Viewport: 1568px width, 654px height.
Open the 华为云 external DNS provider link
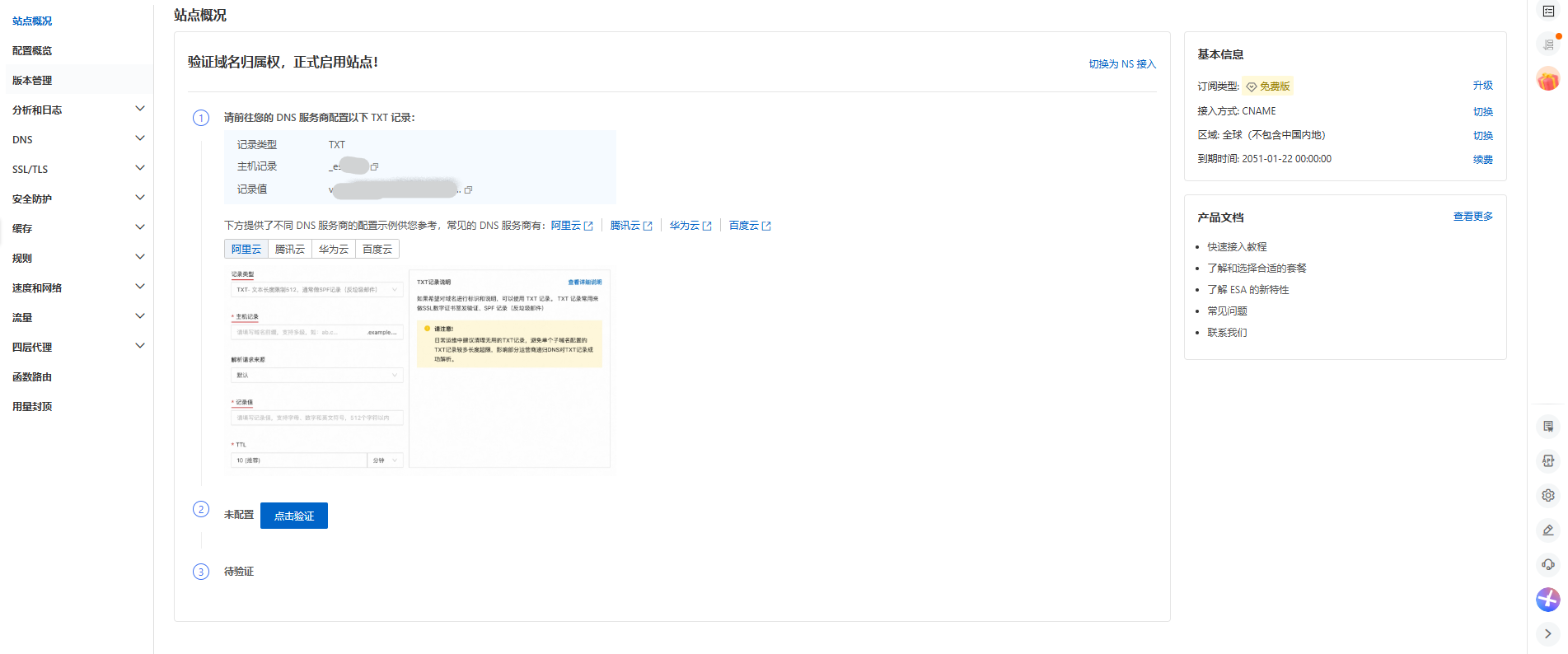click(690, 226)
